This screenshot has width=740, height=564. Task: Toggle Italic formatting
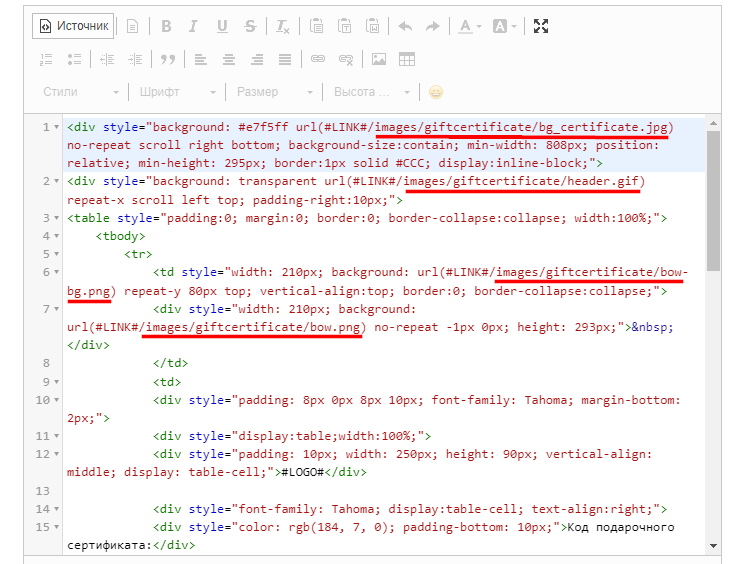click(194, 26)
